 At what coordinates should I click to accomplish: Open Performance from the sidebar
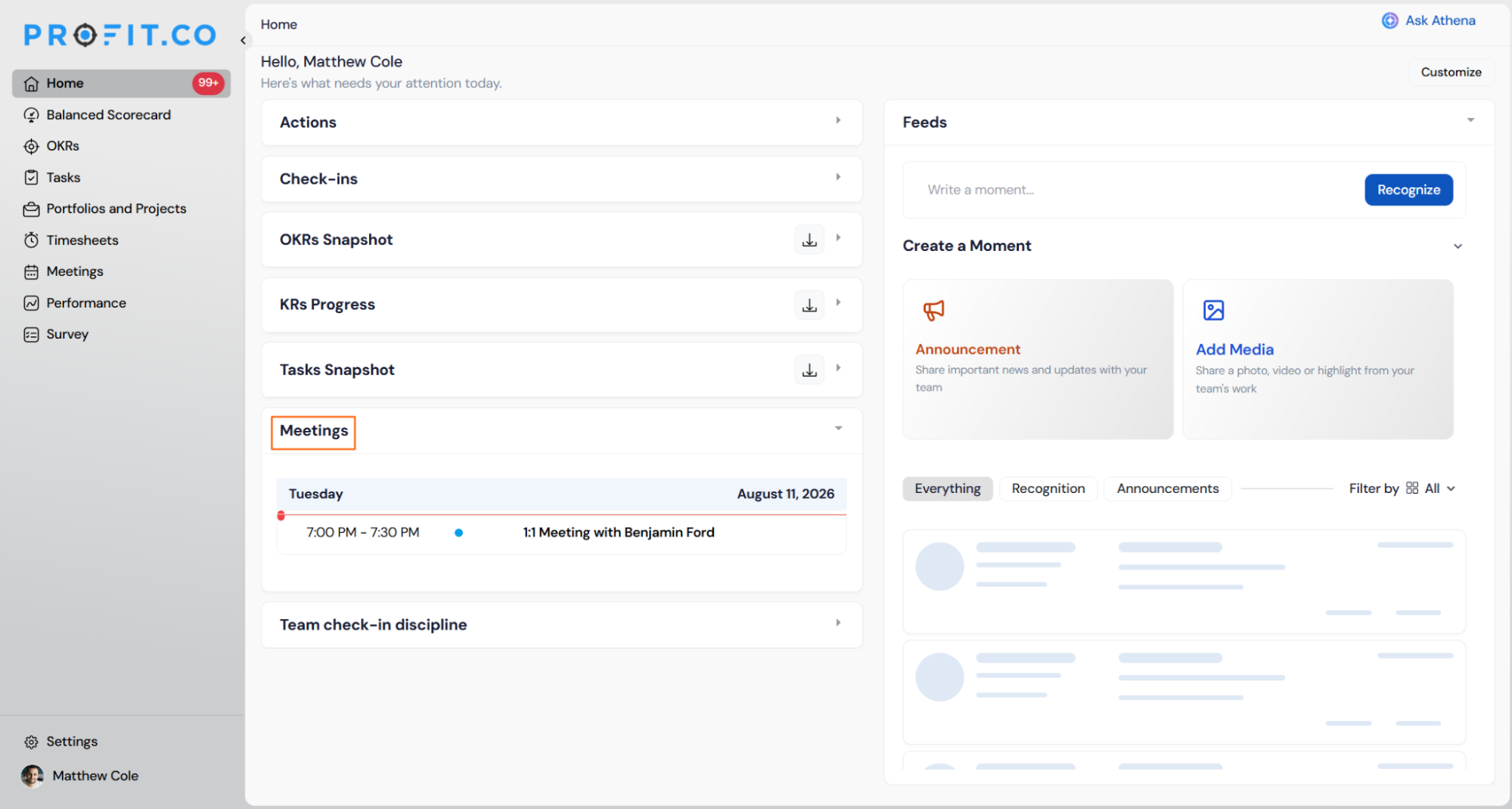click(x=86, y=303)
